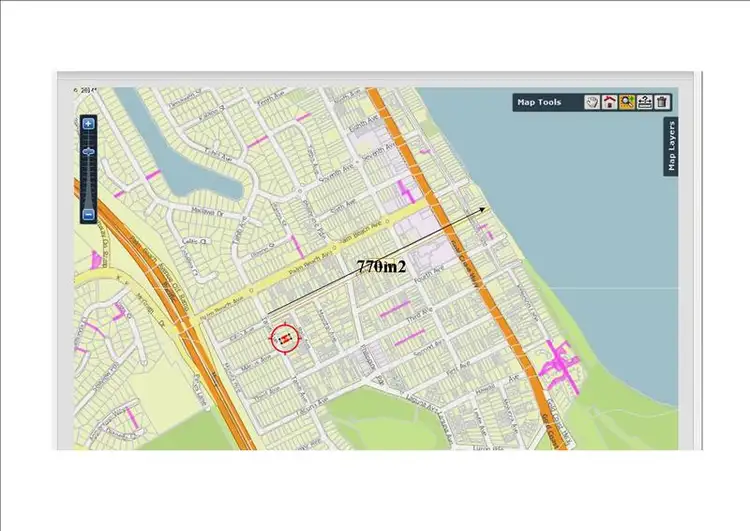Select the pan hand map tool
Screen dimensions: 750x531
(592, 102)
